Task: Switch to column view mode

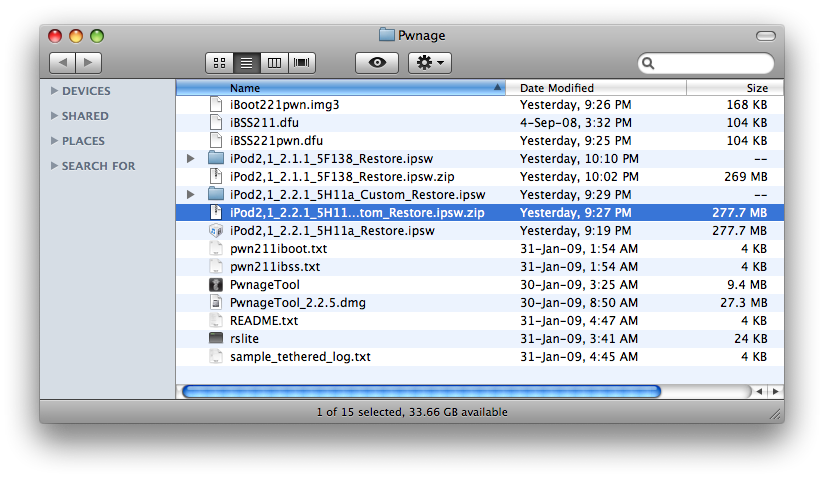Action: (273, 63)
